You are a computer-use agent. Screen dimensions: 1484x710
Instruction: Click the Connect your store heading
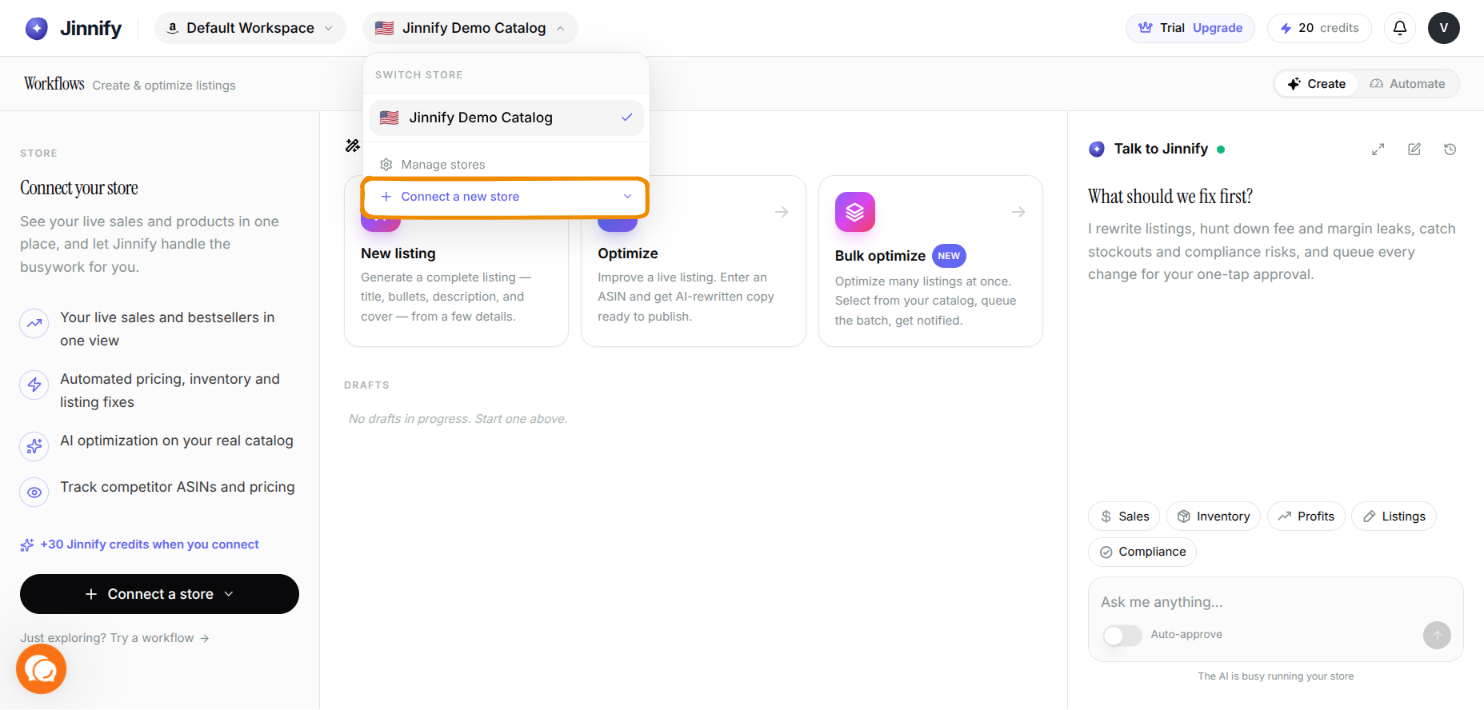(x=79, y=188)
